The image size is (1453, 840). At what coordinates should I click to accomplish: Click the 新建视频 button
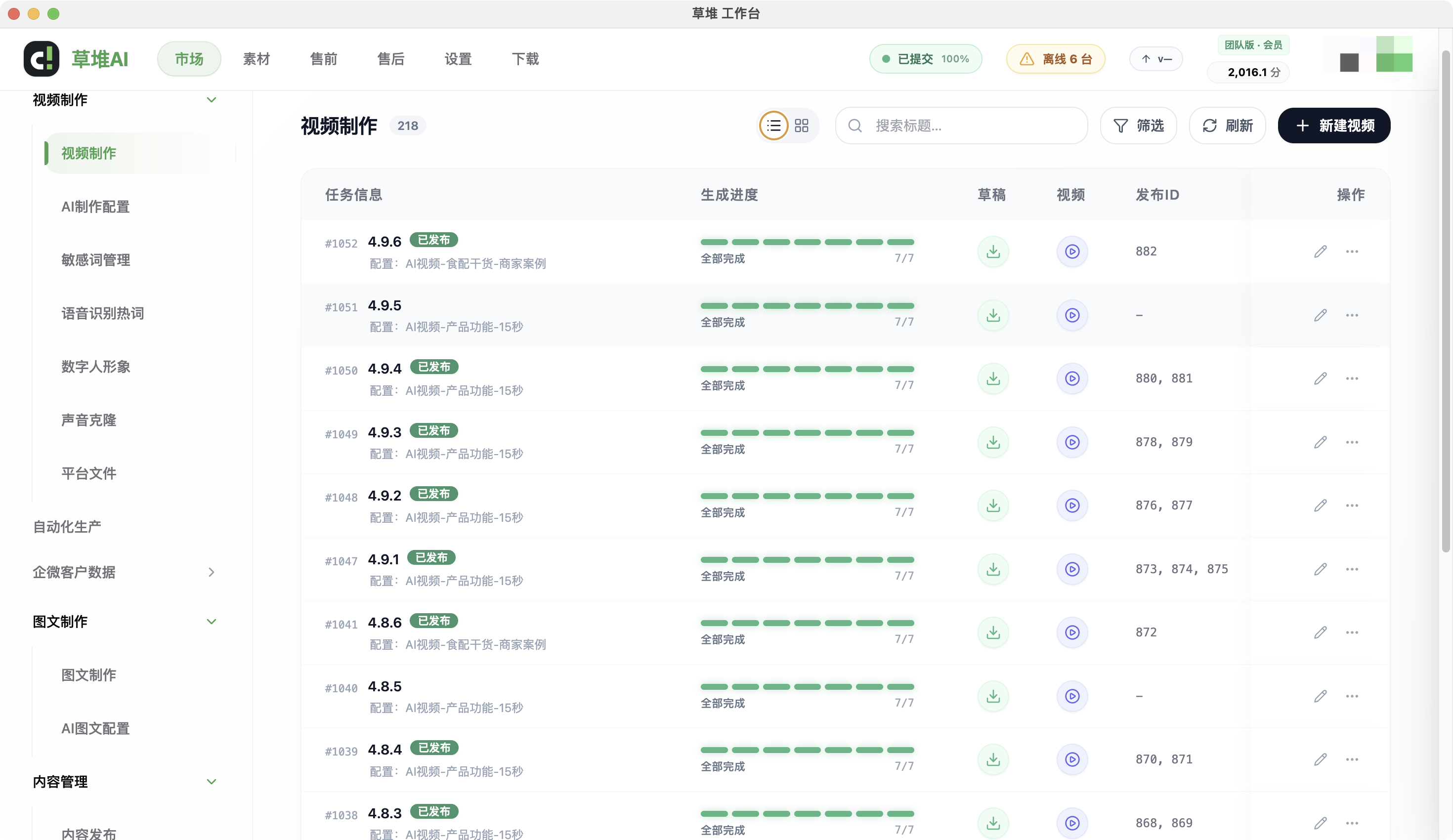(x=1333, y=125)
